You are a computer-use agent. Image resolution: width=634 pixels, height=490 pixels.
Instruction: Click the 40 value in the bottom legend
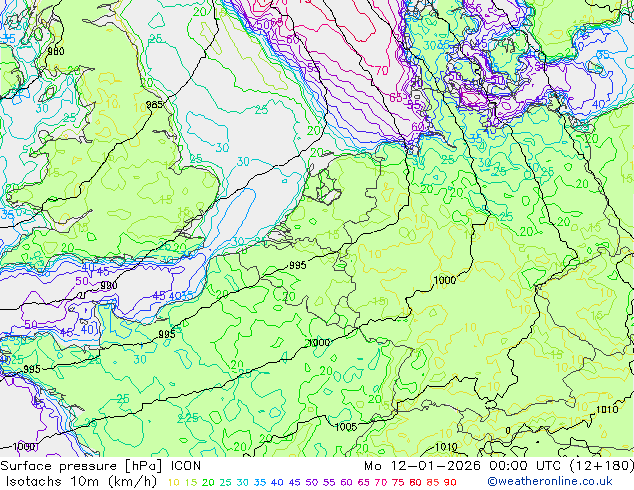tap(277, 482)
